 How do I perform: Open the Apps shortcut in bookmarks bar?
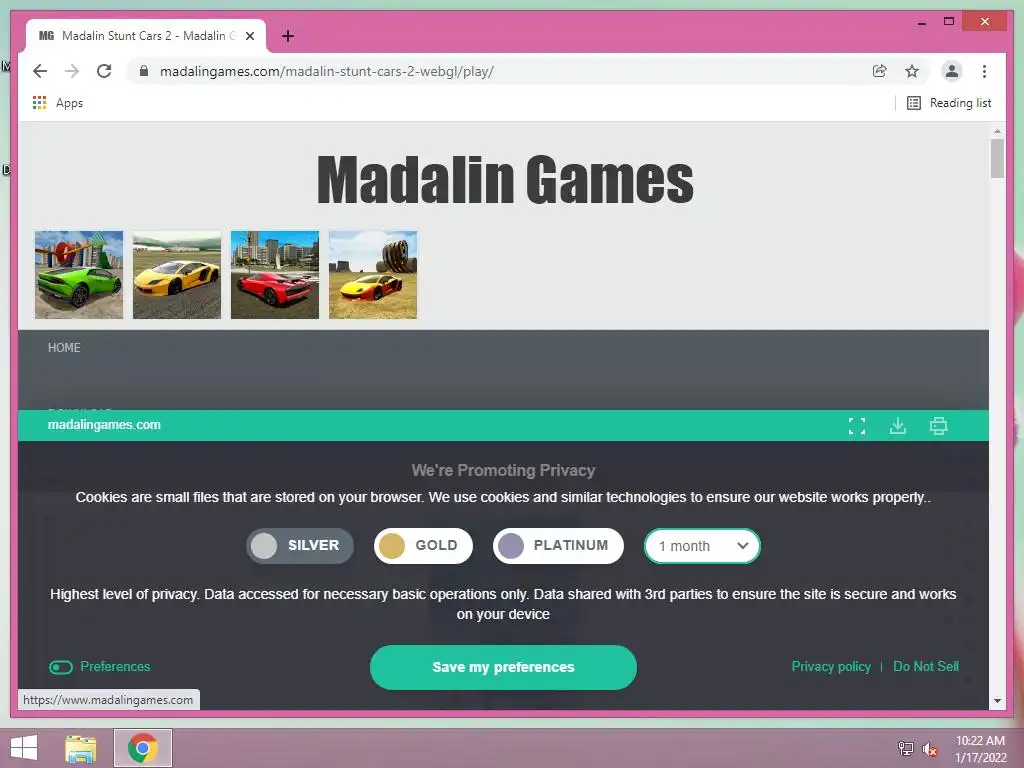[57, 103]
